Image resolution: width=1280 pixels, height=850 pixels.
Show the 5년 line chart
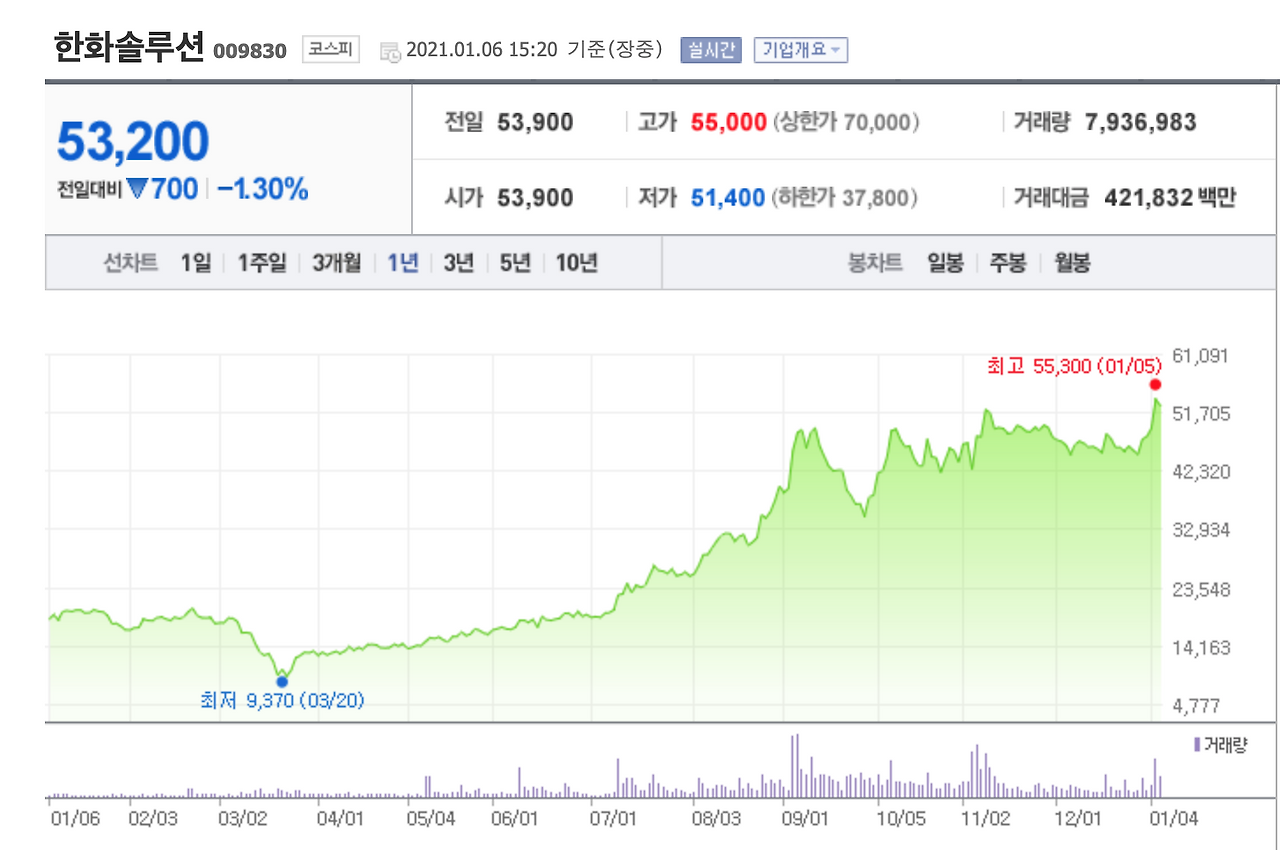pyautogui.click(x=515, y=263)
